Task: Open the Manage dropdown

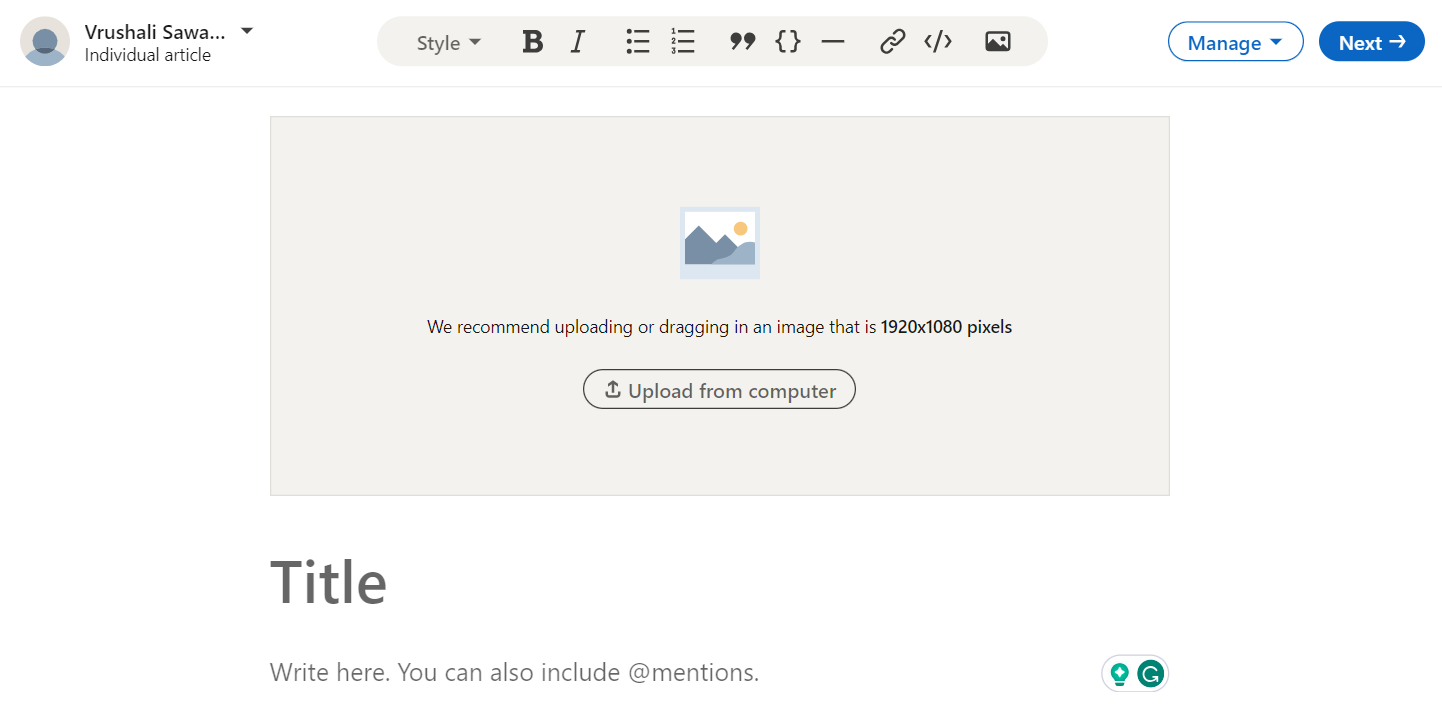Action: [x=1235, y=41]
